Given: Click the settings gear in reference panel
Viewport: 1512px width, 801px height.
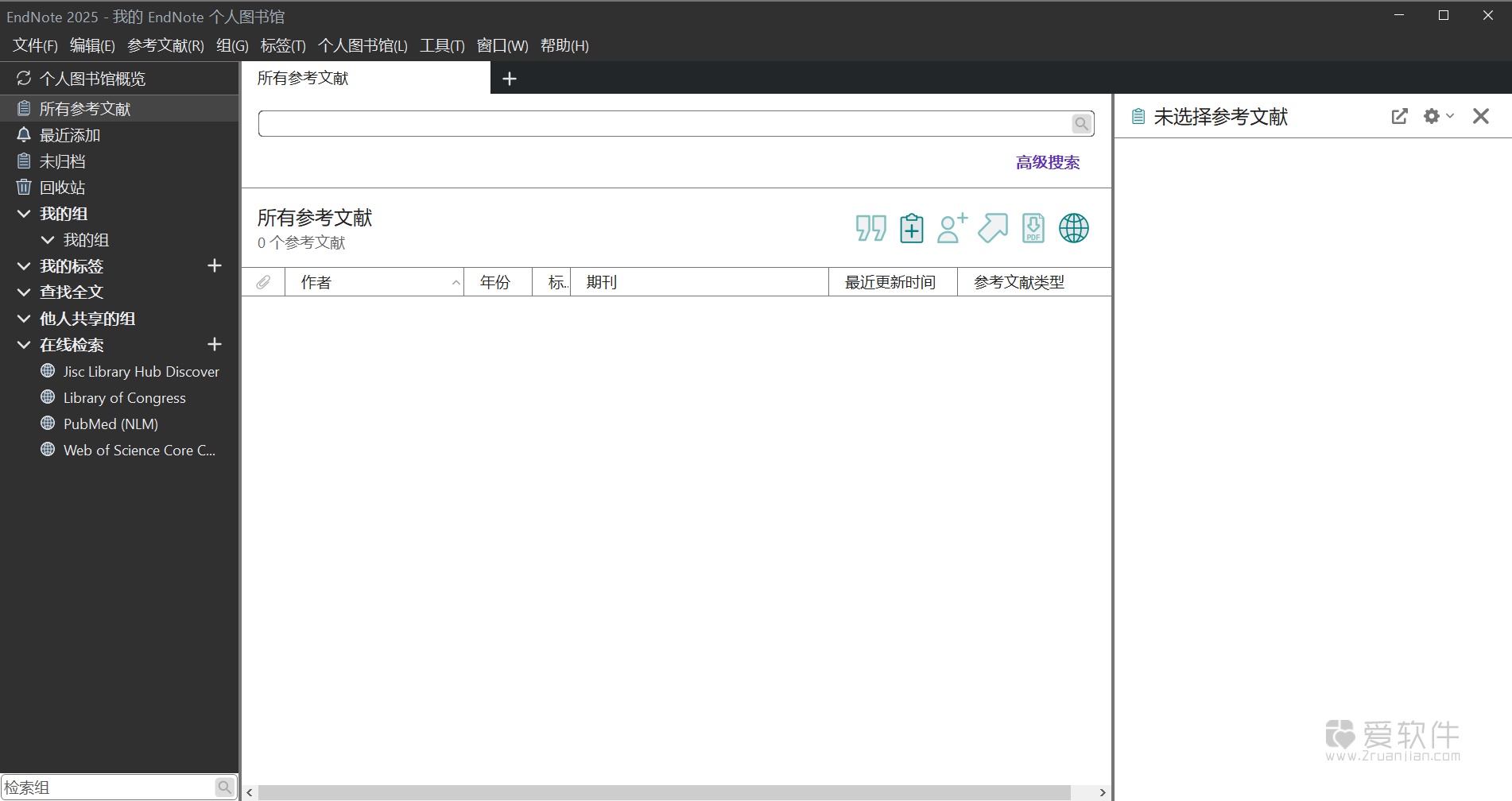Looking at the screenshot, I should 1432,116.
